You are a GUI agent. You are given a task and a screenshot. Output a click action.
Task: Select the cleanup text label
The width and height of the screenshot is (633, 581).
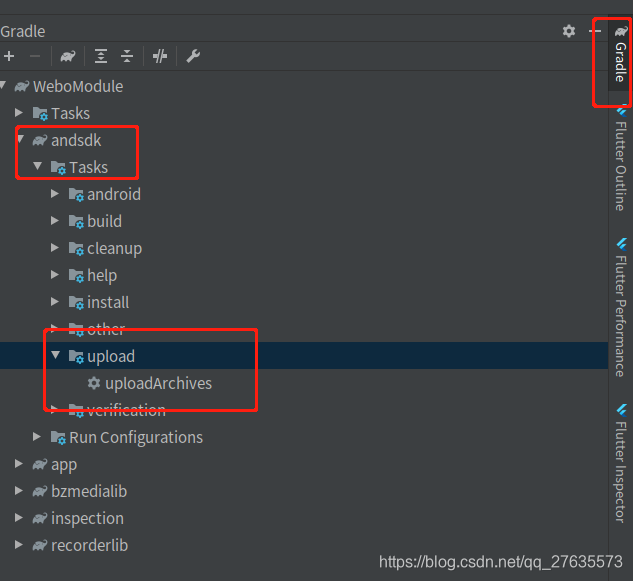pos(115,249)
